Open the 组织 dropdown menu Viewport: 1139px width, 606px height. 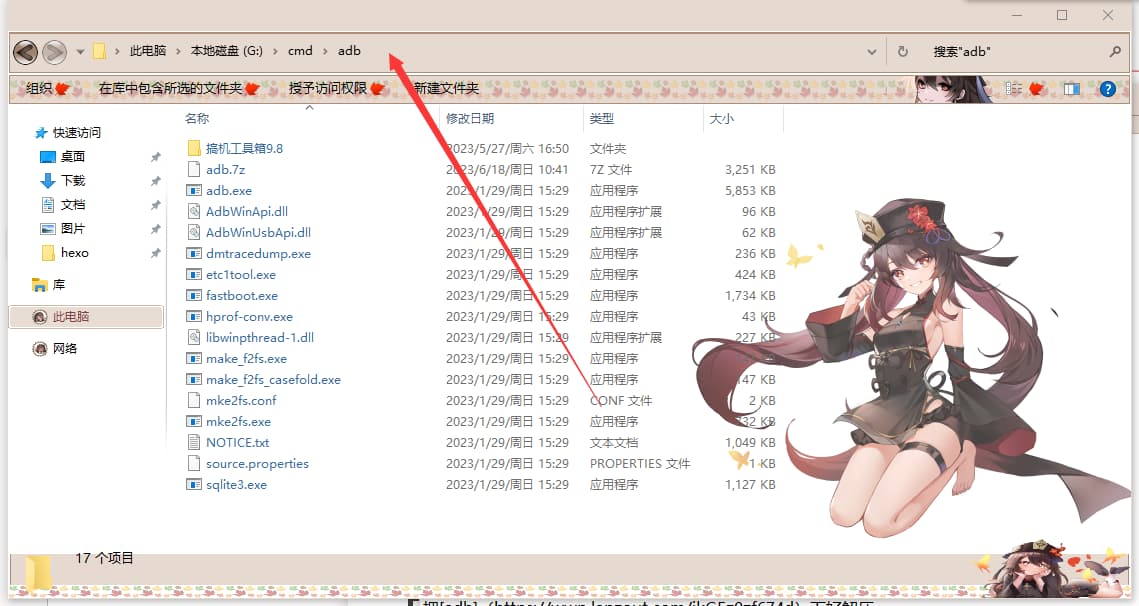(46, 89)
